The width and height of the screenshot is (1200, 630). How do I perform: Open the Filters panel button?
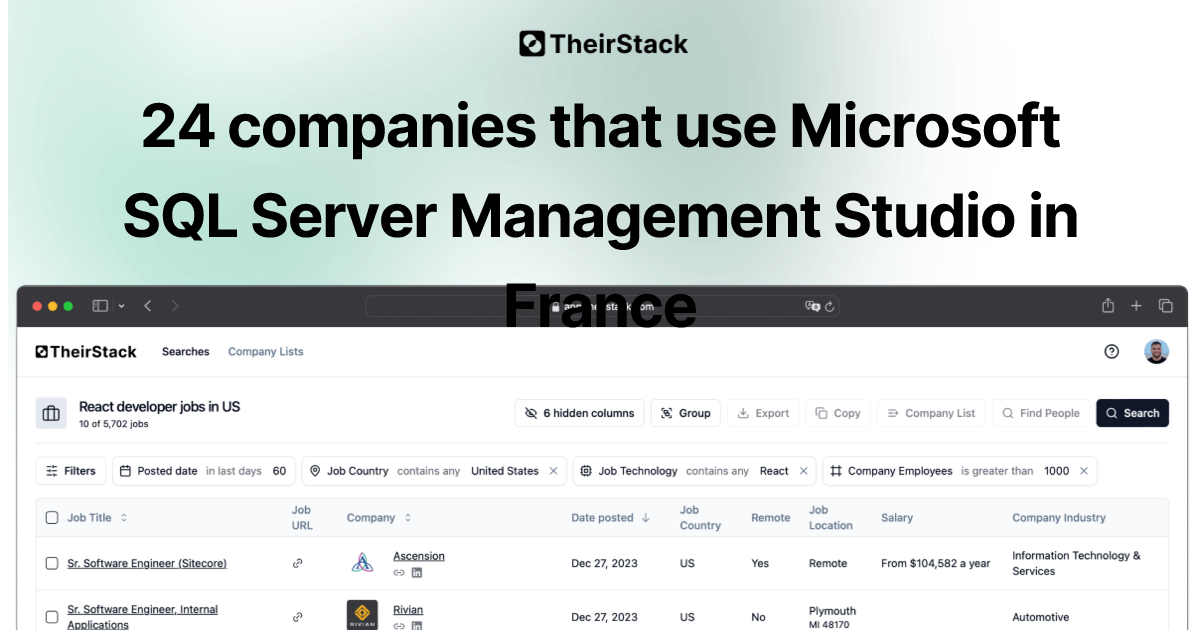click(x=71, y=471)
